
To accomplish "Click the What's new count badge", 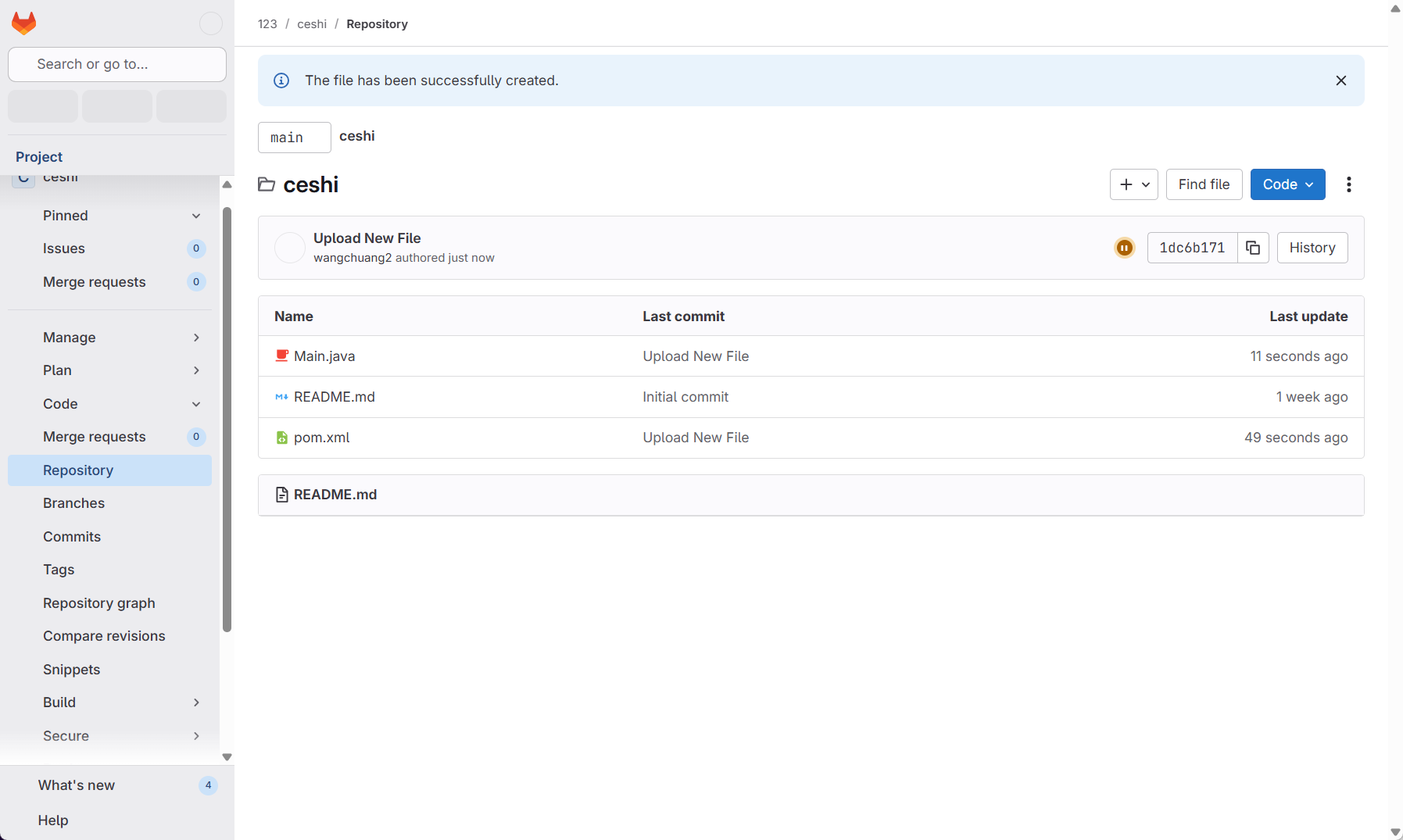I will point(208,785).
